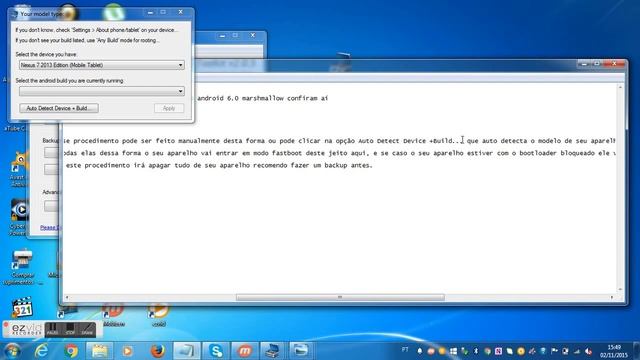Open the Comprar suprimentos desktop shortcut
The image size is (640, 360).
tap(22, 267)
